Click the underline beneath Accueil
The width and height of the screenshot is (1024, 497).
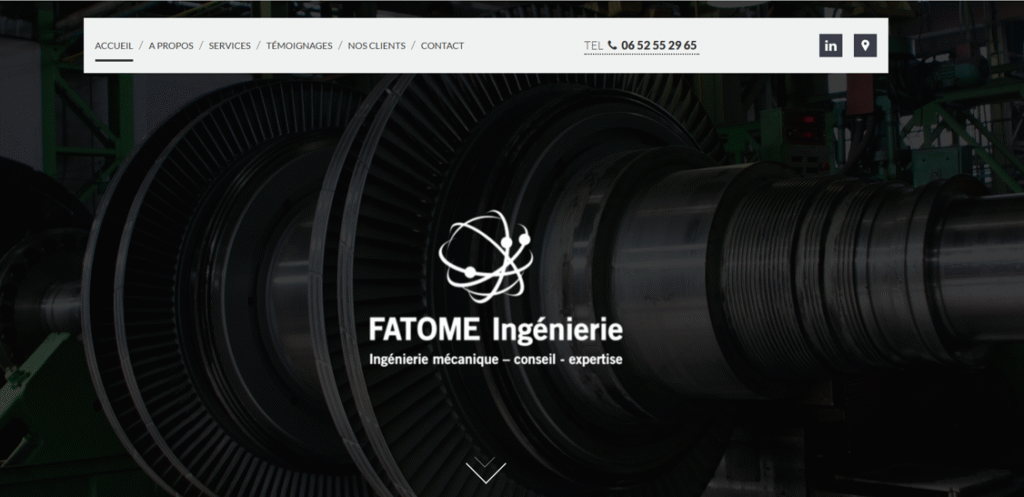click(114, 60)
